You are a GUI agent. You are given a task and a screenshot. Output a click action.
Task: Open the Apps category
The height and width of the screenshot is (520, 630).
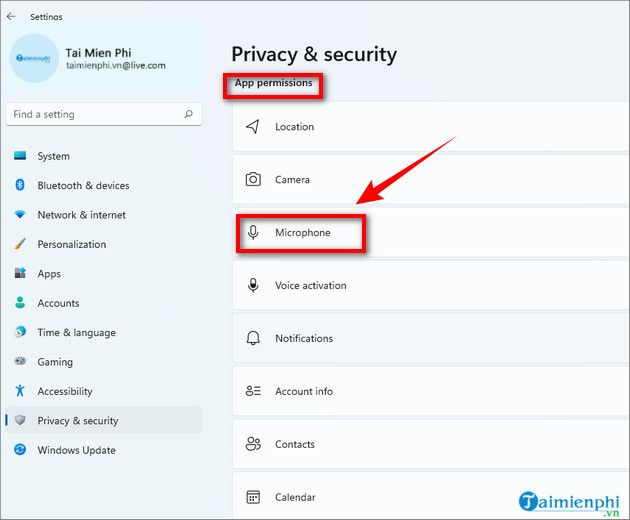tap(104, 273)
